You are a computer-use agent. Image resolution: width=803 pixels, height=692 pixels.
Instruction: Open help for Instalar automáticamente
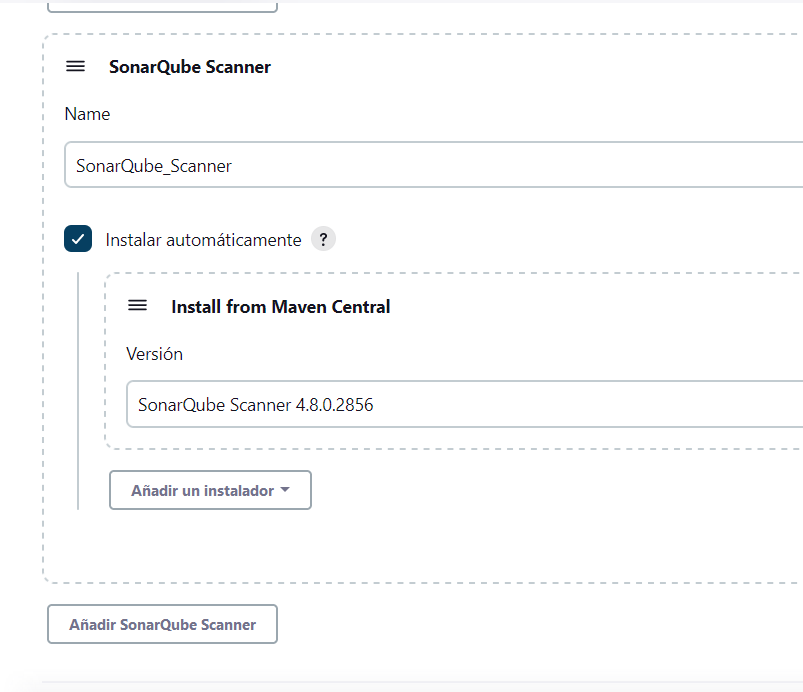[x=322, y=240]
